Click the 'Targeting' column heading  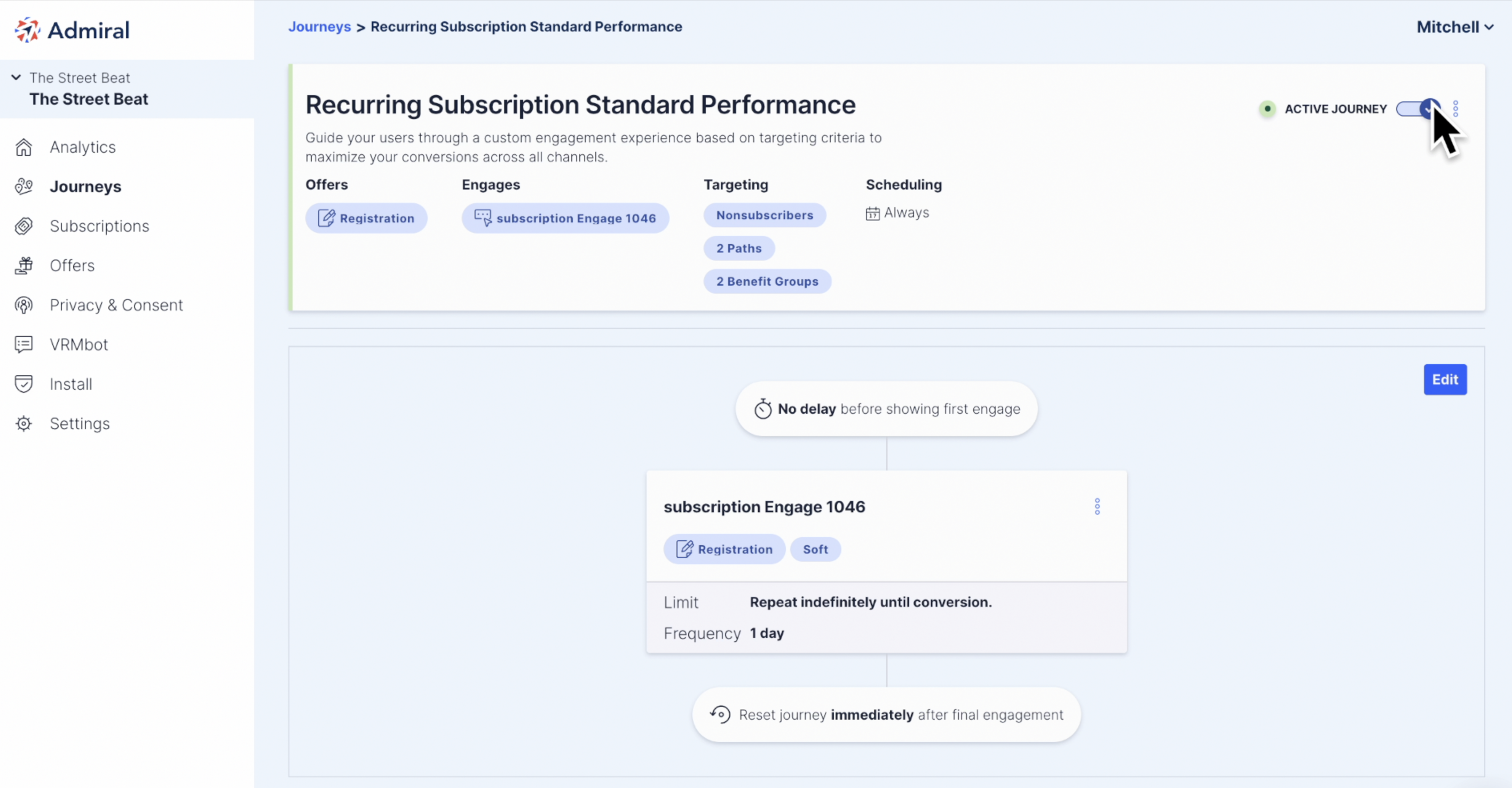[x=736, y=185]
